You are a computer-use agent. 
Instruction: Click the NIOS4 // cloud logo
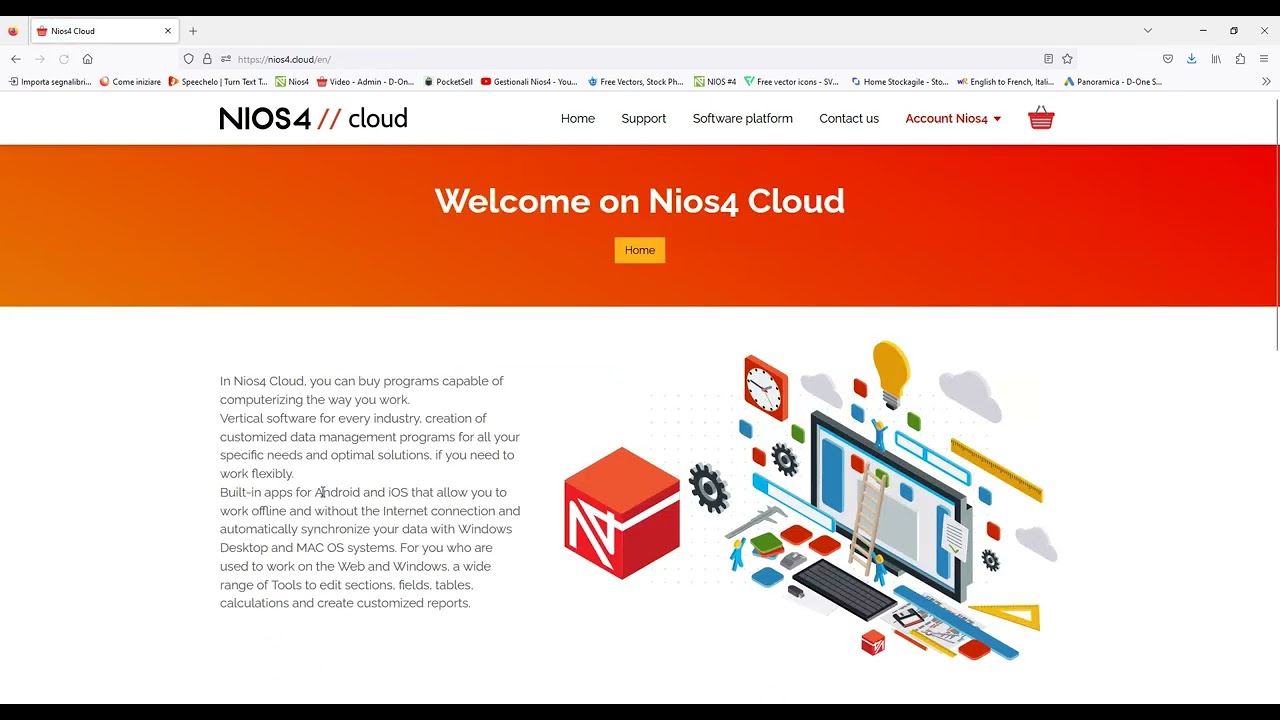(313, 118)
